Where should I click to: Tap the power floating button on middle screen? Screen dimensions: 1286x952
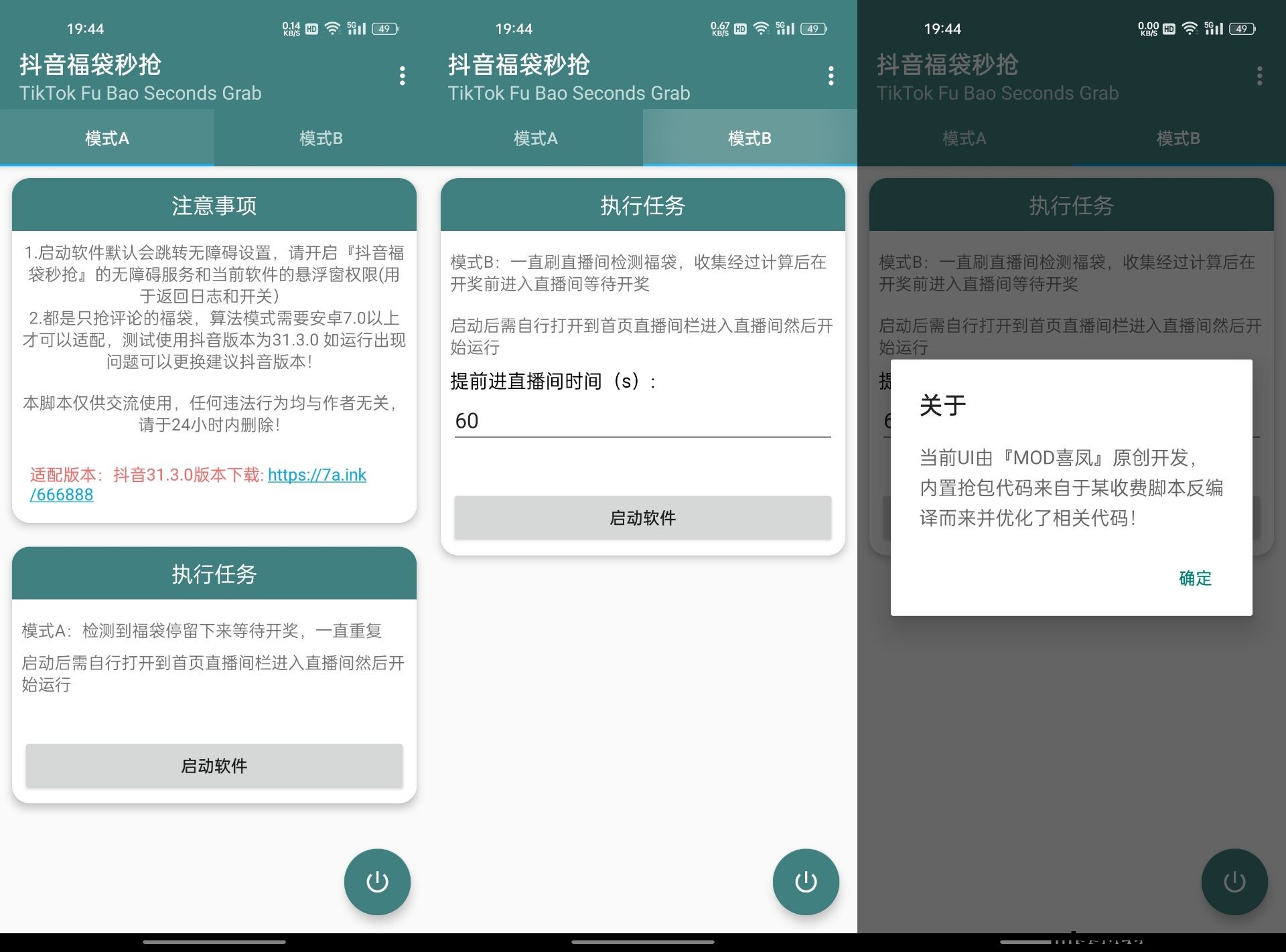[x=806, y=882]
